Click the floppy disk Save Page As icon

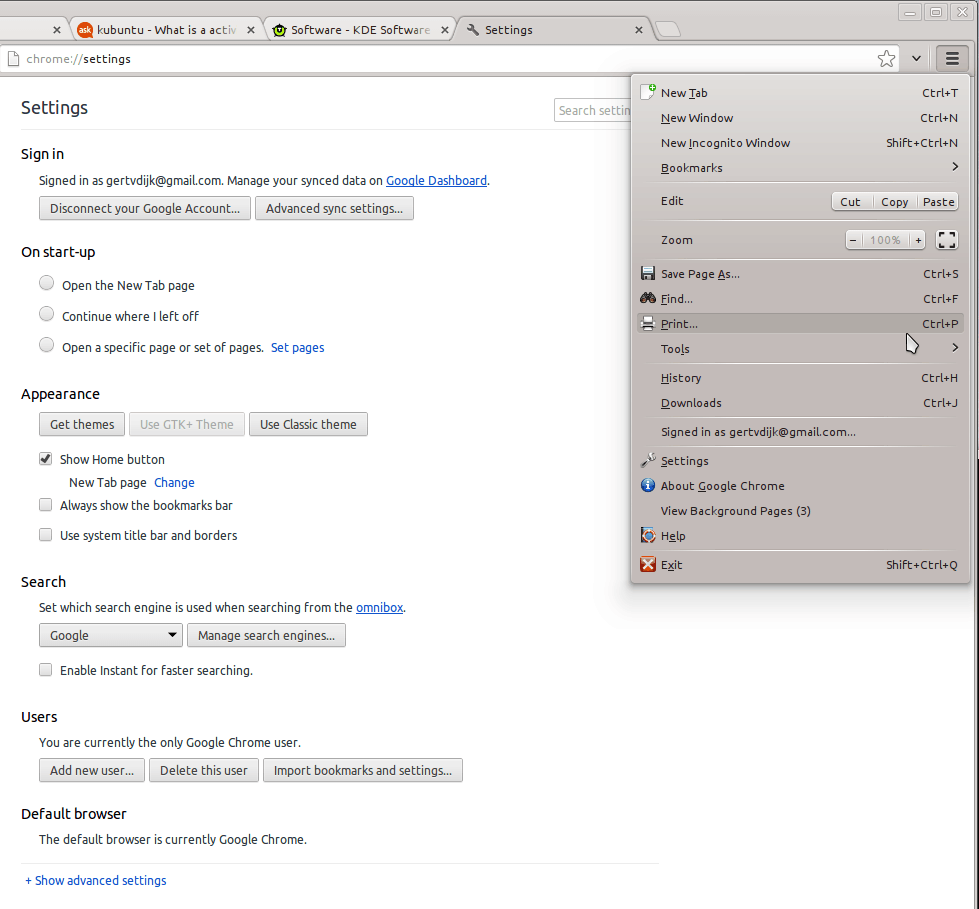pos(648,273)
